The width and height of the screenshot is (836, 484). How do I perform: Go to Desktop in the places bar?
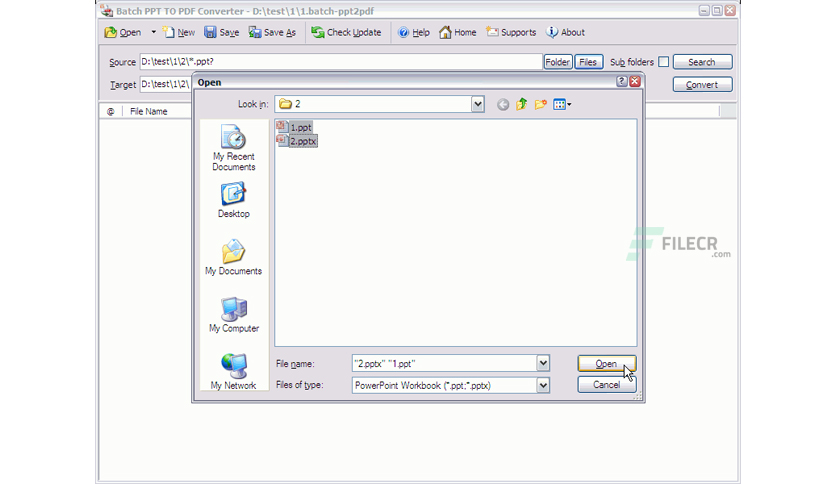[234, 200]
